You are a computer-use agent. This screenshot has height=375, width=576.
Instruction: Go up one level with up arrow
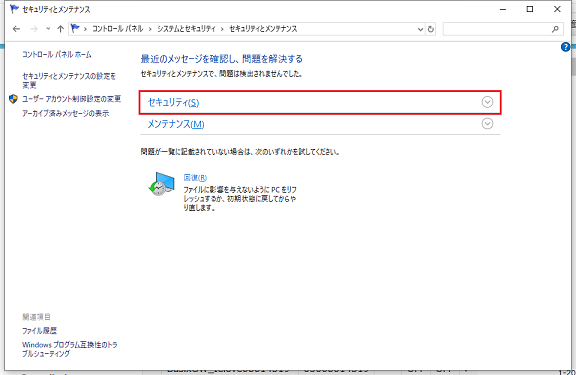point(61,29)
